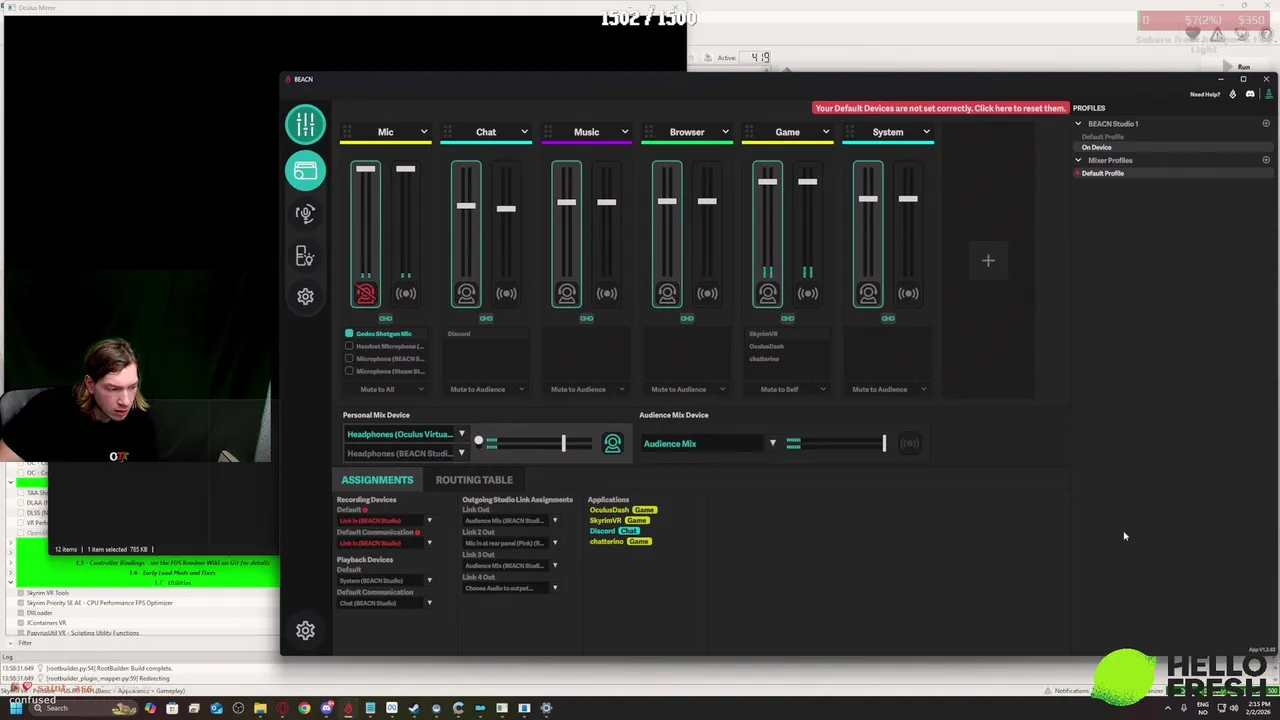Toggle link icon under Browser faders
Viewport: 1280px width, 720px height.
point(687,319)
